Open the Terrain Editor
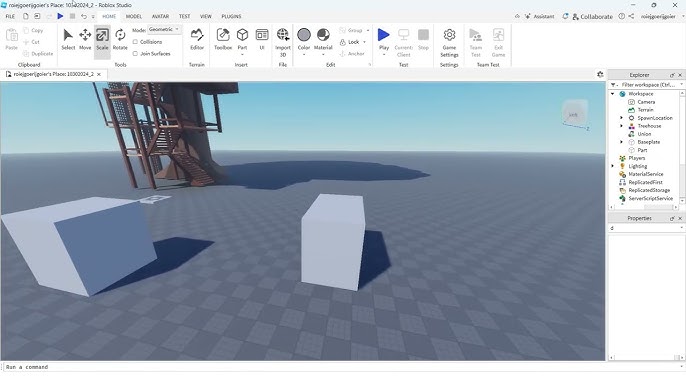Screen dimensions: 686x386 tap(197, 39)
